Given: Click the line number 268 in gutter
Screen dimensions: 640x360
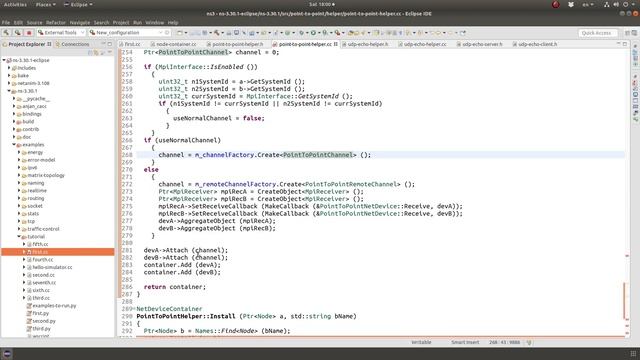Looking at the screenshot, I should point(127,155).
